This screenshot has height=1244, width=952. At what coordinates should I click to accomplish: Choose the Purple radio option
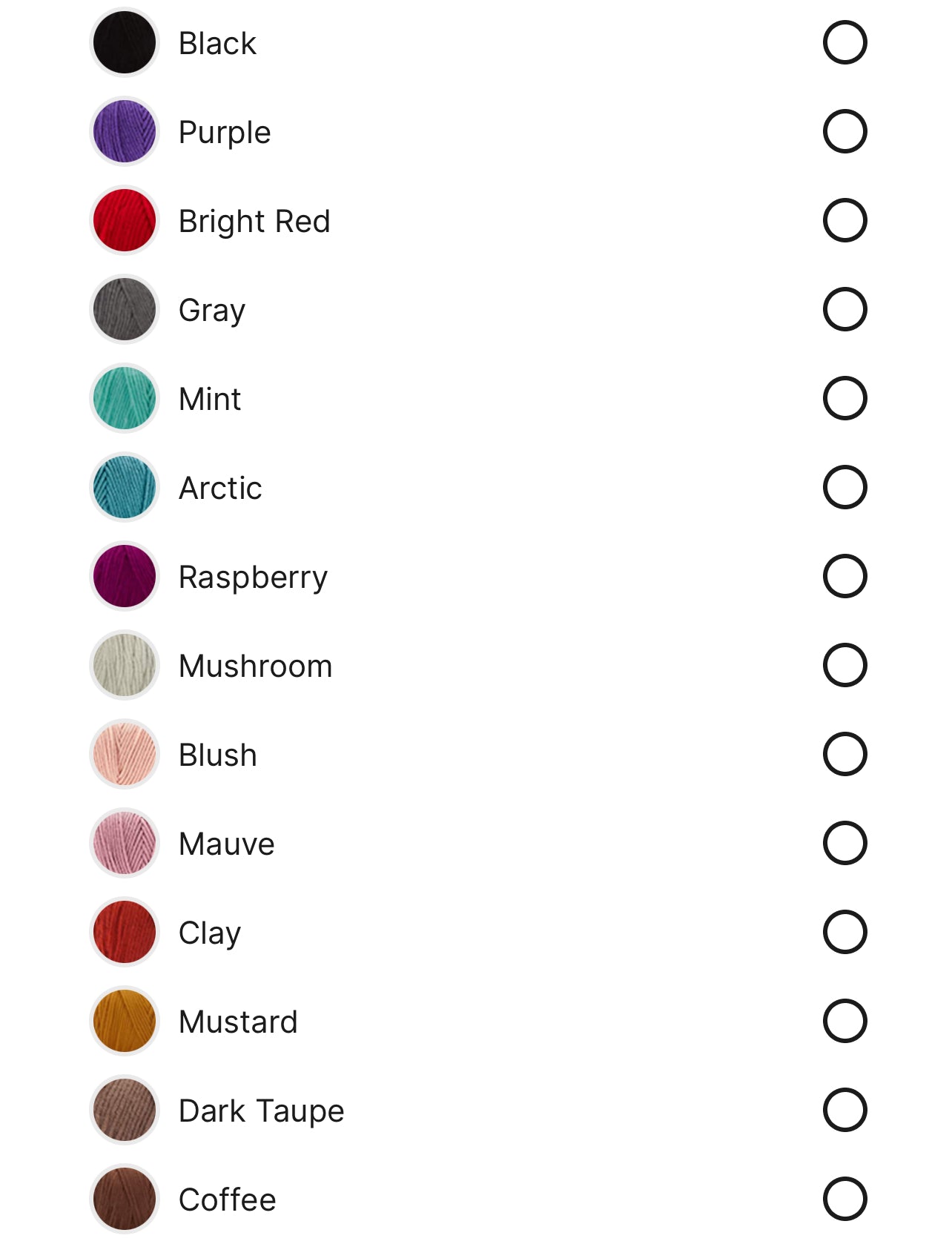(844, 131)
